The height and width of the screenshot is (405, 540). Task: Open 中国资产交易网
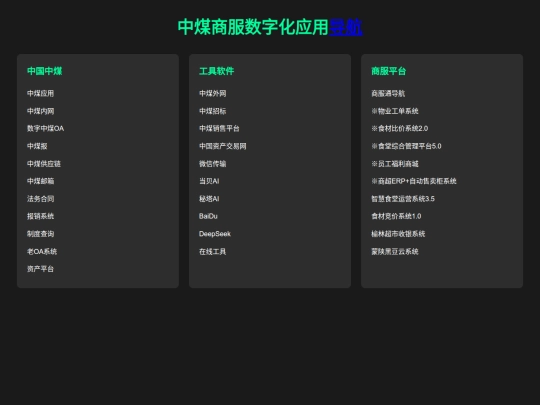(222, 146)
